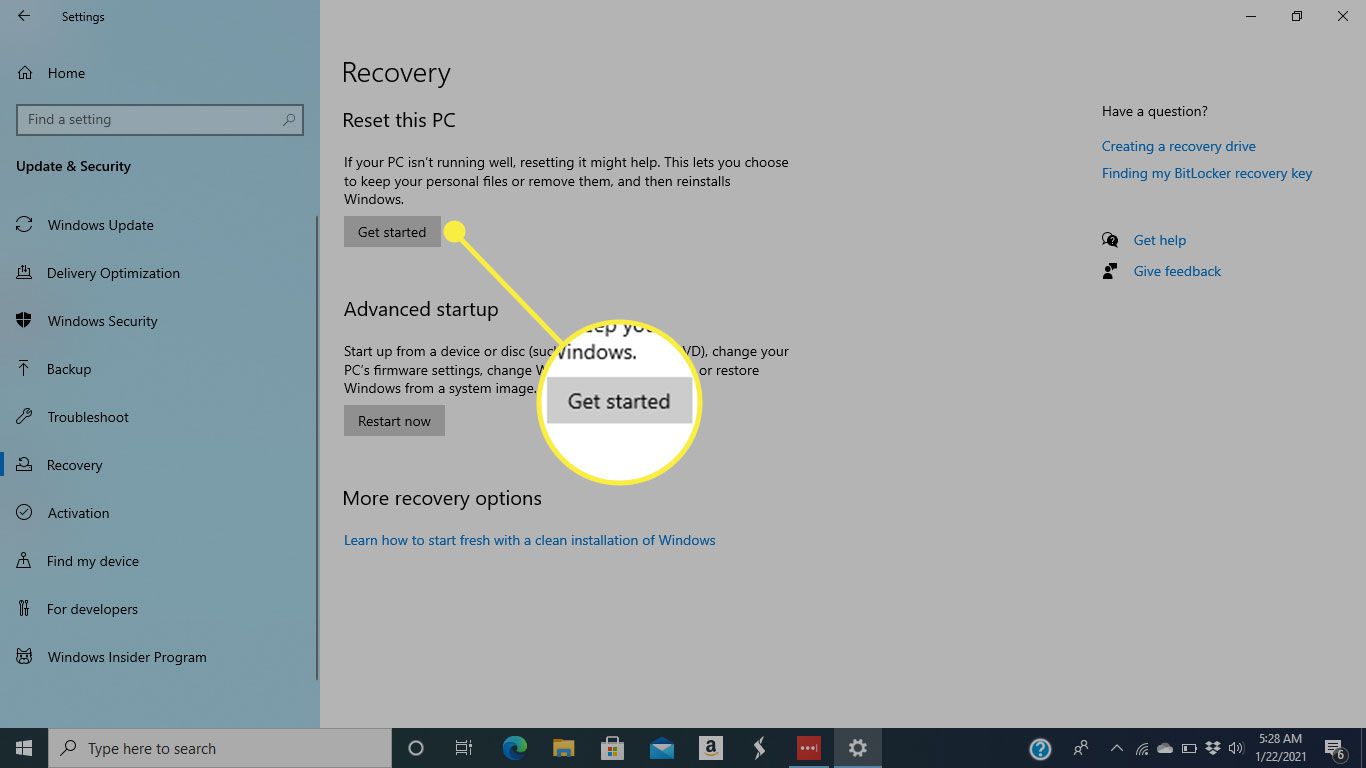The image size is (1366, 768).
Task: Click the OneDrive cloud tray icon
Action: click(1165, 748)
